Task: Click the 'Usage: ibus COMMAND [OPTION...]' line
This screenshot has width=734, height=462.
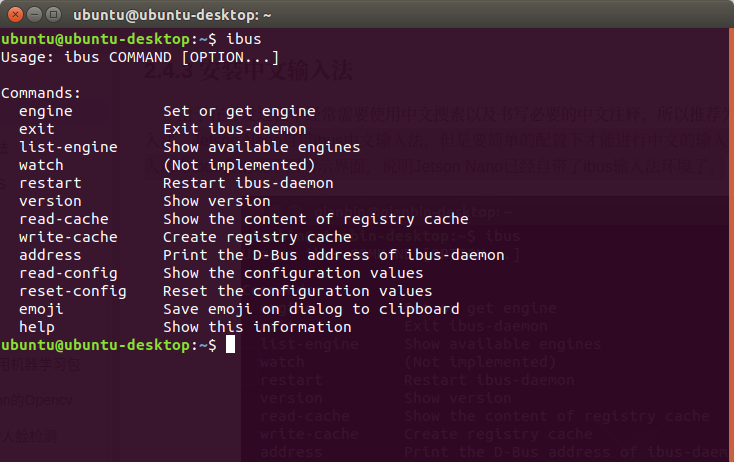Action: (140, 58)
